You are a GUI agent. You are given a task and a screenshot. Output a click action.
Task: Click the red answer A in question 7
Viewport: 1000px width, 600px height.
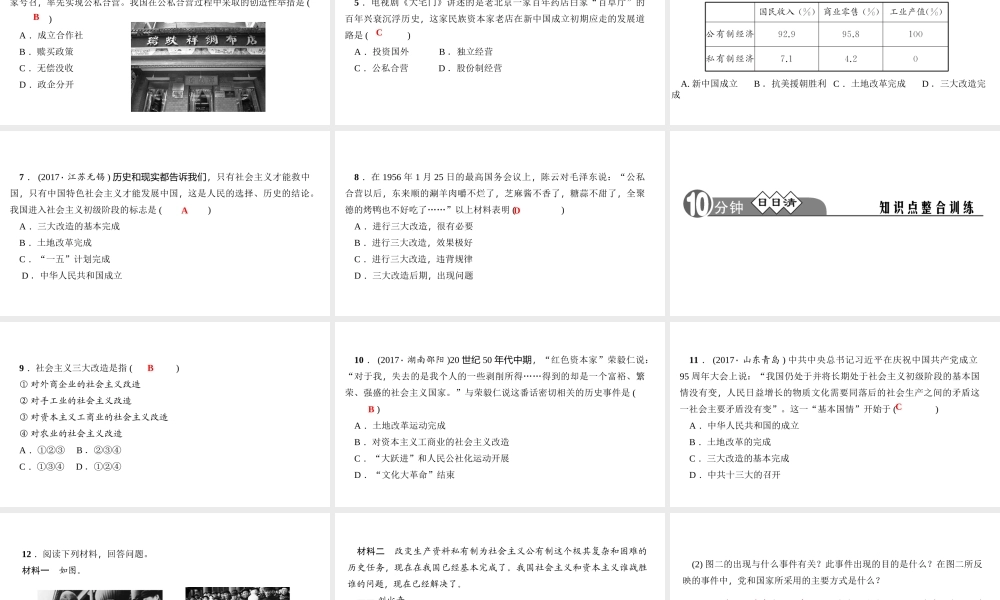click(185, 210)
